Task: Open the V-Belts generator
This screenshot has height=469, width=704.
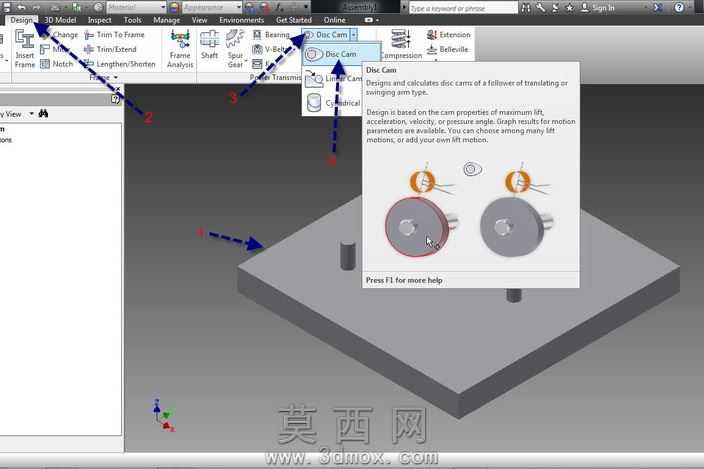Action: [269, 49]
